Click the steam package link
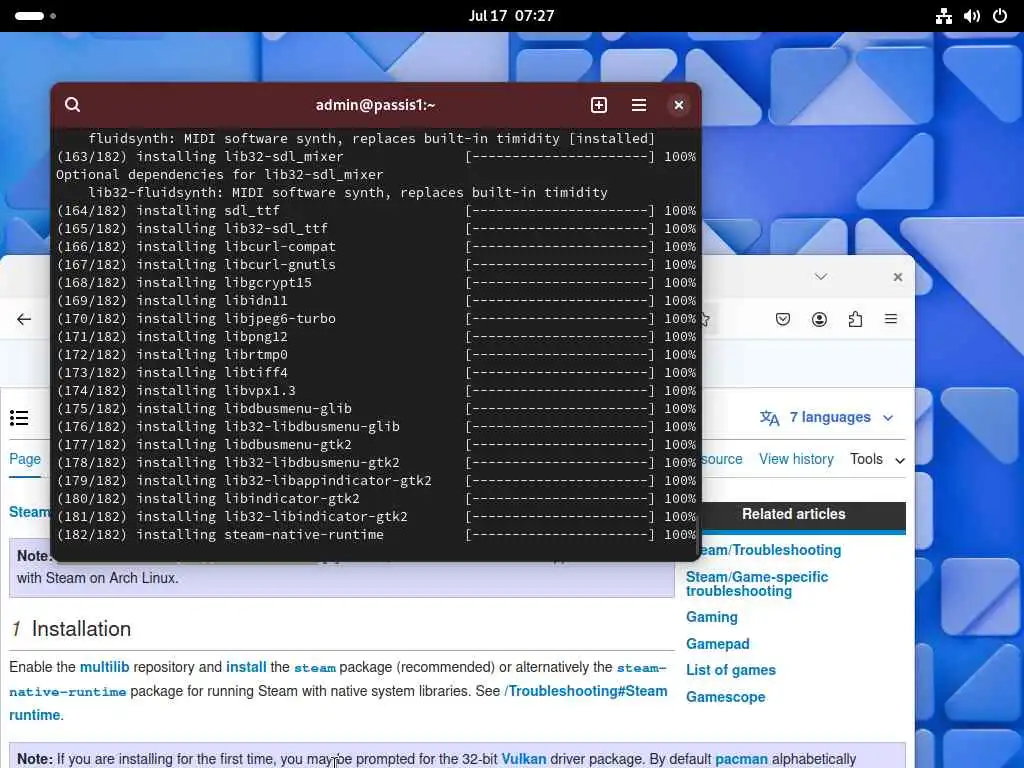 (315, 667)
